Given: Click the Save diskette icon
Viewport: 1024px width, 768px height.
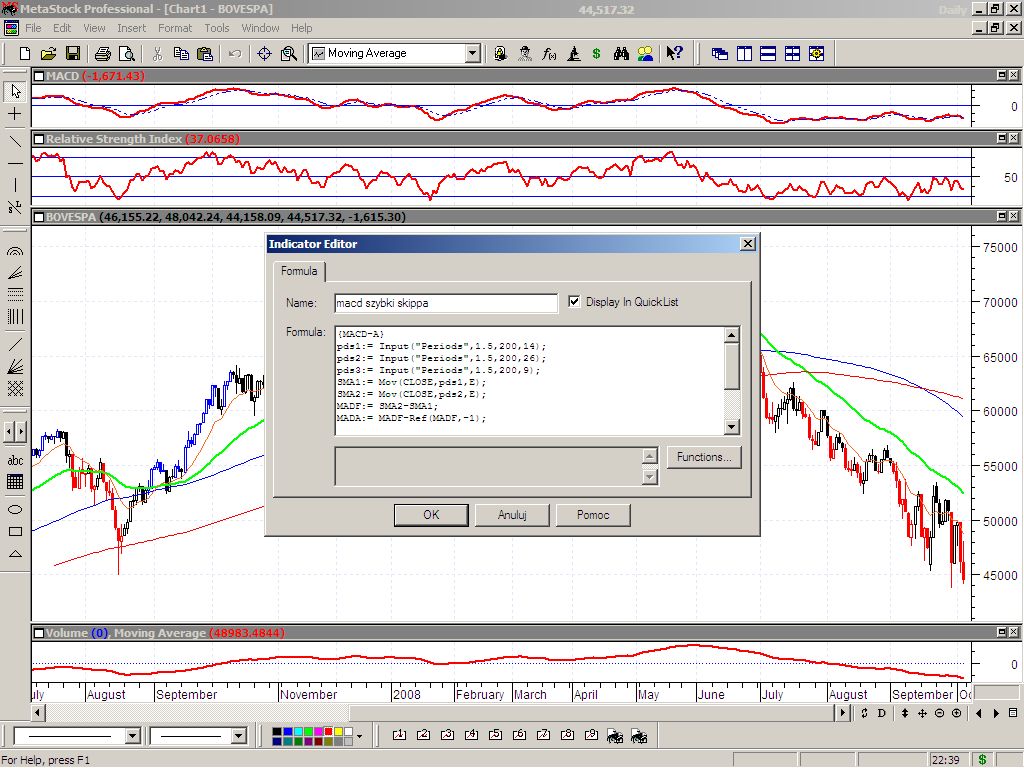Looking at the screenshot, I should (x=71, y=54).
